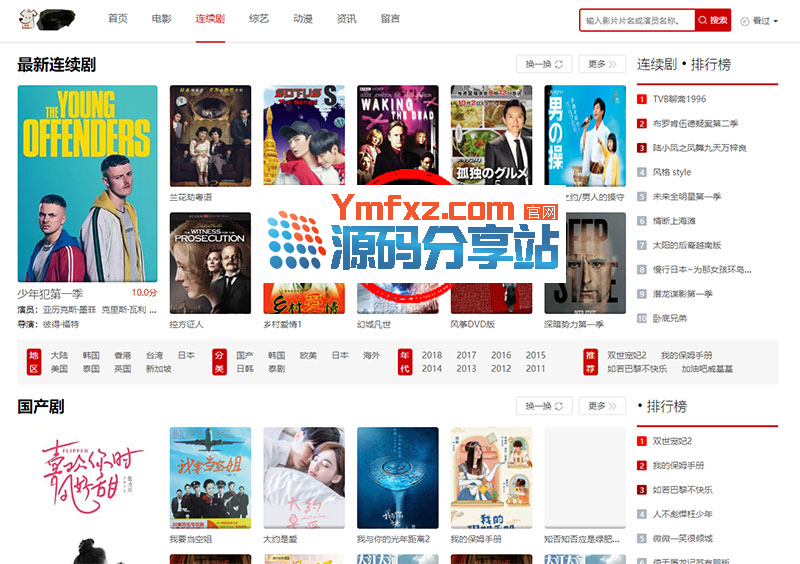Refresh 国产剧 with the 换一换 button

544,406
